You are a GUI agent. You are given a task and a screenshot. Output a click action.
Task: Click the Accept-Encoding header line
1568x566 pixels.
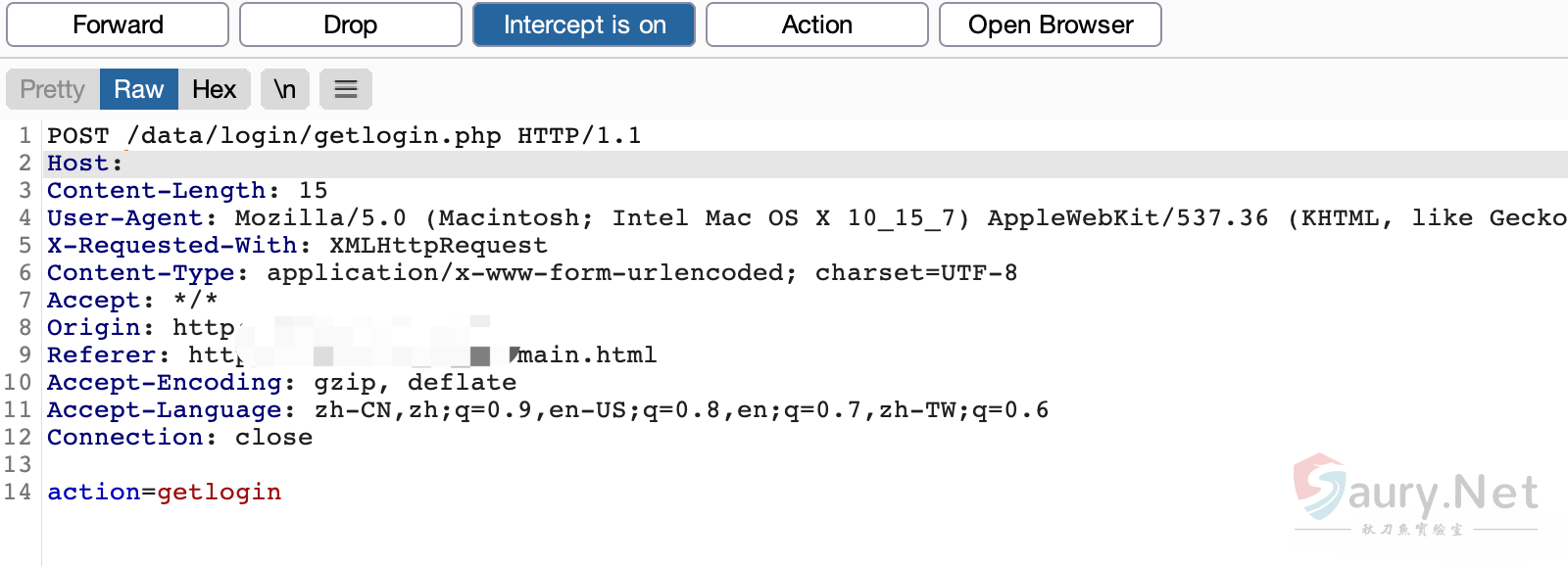[x=281, y=382]
